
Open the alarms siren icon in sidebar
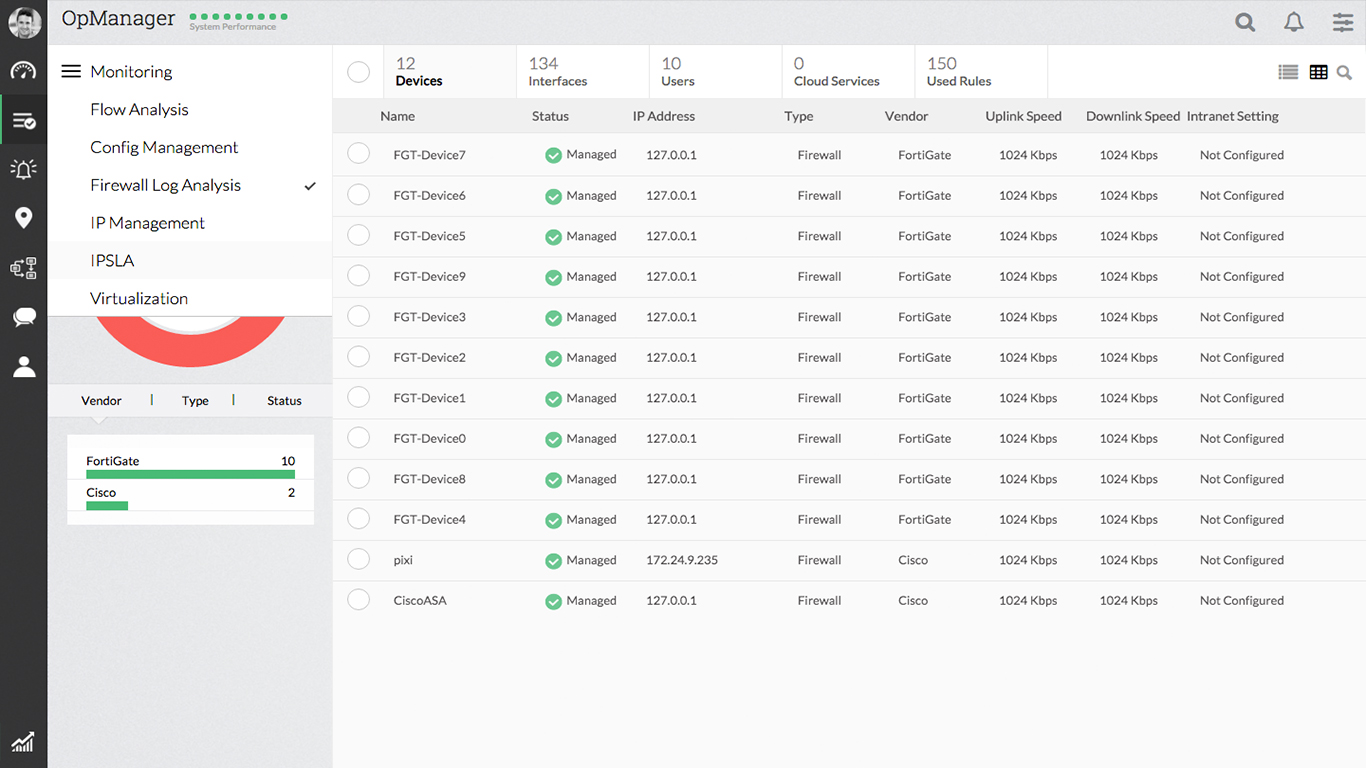pyautogui.click(x=24, y=169)
